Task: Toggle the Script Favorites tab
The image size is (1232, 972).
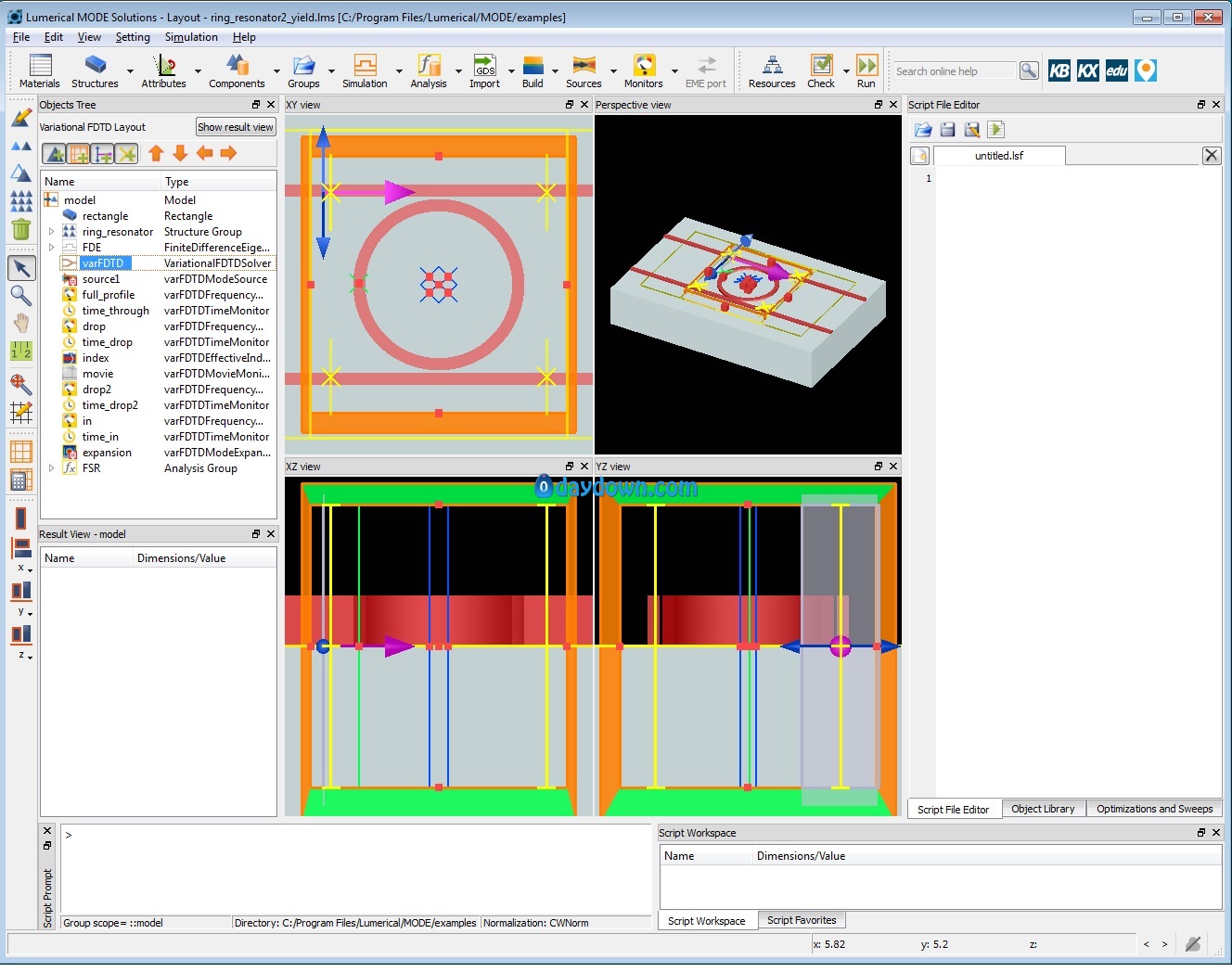Action: pos(802,920)
